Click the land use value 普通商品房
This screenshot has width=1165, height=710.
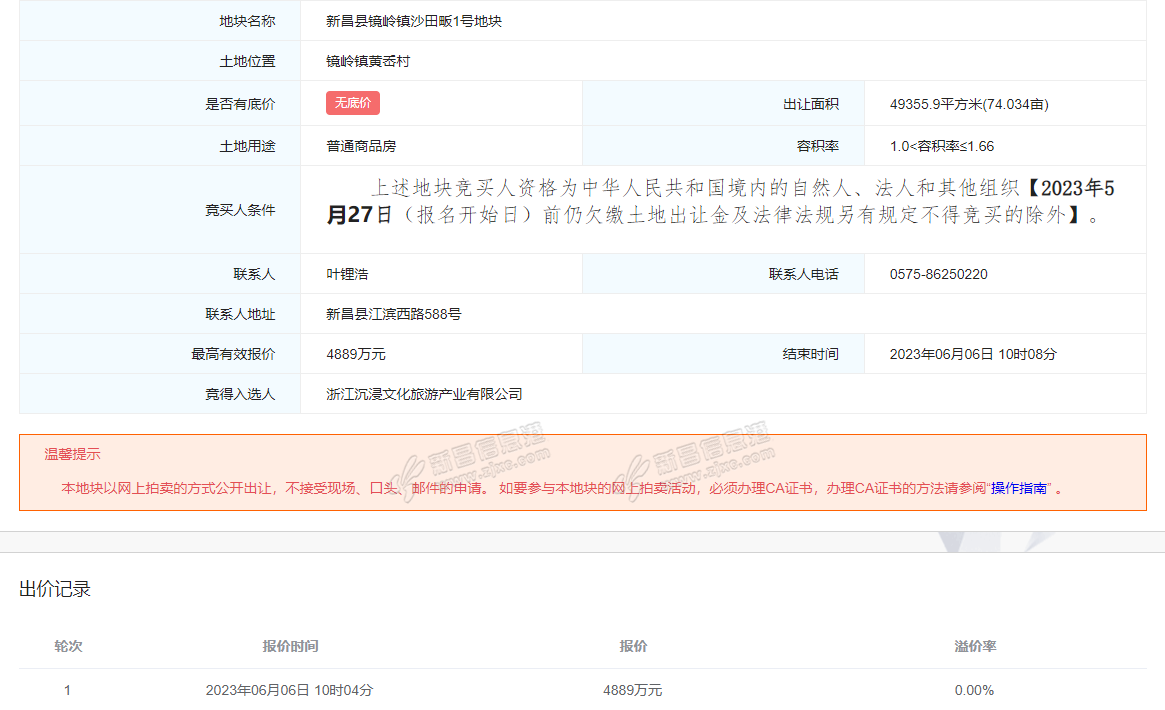pos(361,146)
